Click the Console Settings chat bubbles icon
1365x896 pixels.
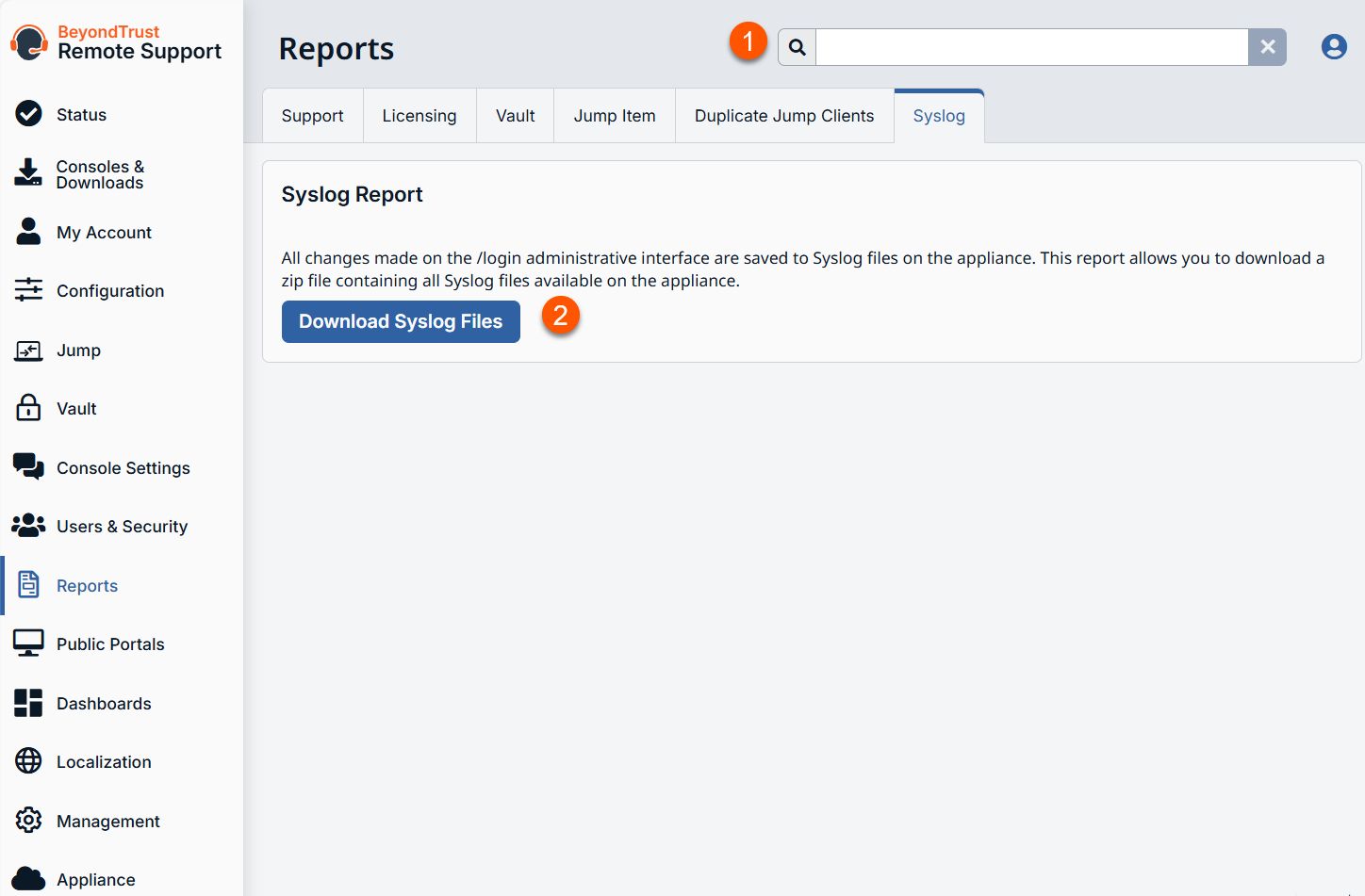[28, 467]
